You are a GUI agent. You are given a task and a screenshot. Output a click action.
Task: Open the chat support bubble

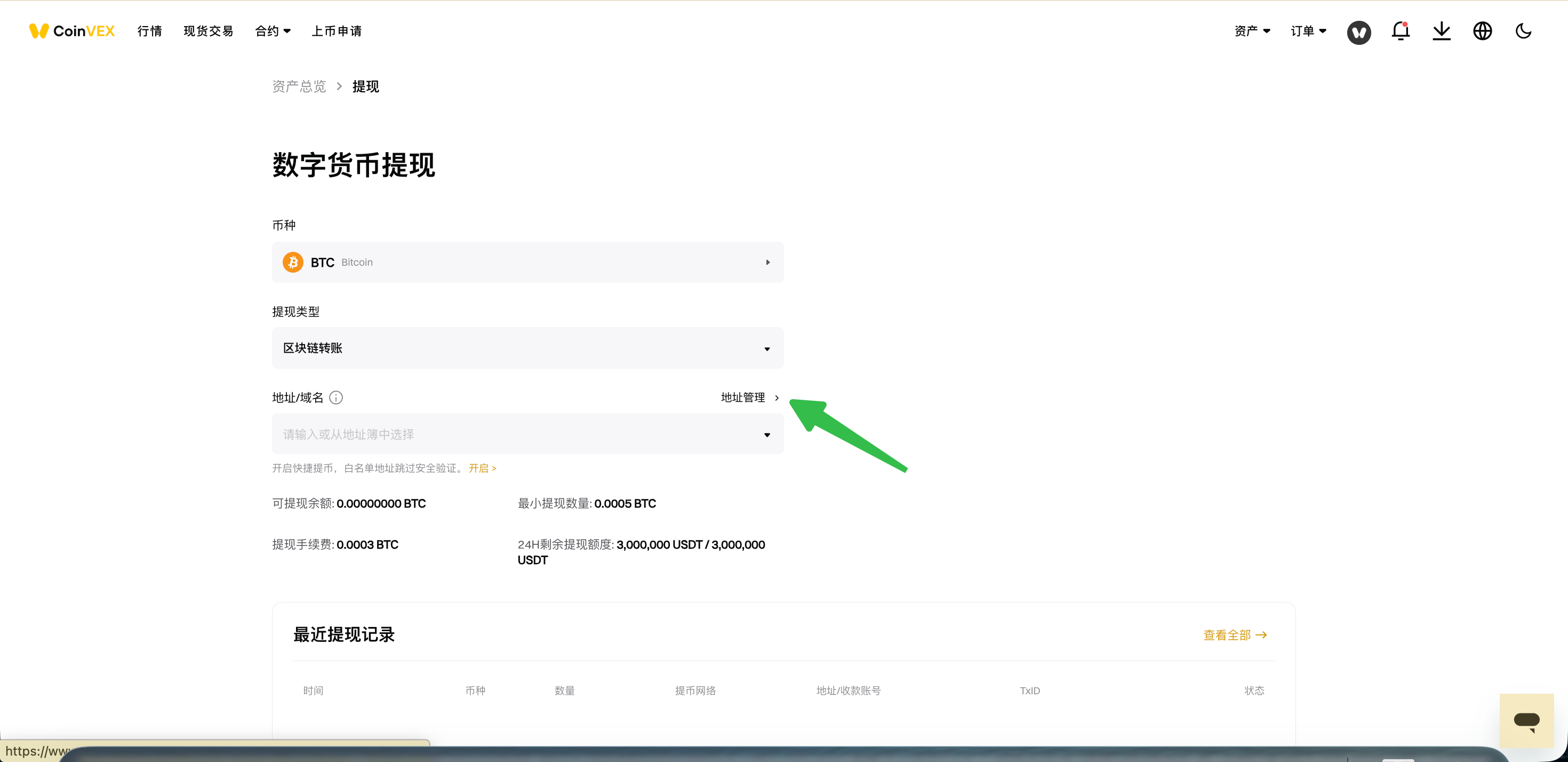pos(1526,721)
